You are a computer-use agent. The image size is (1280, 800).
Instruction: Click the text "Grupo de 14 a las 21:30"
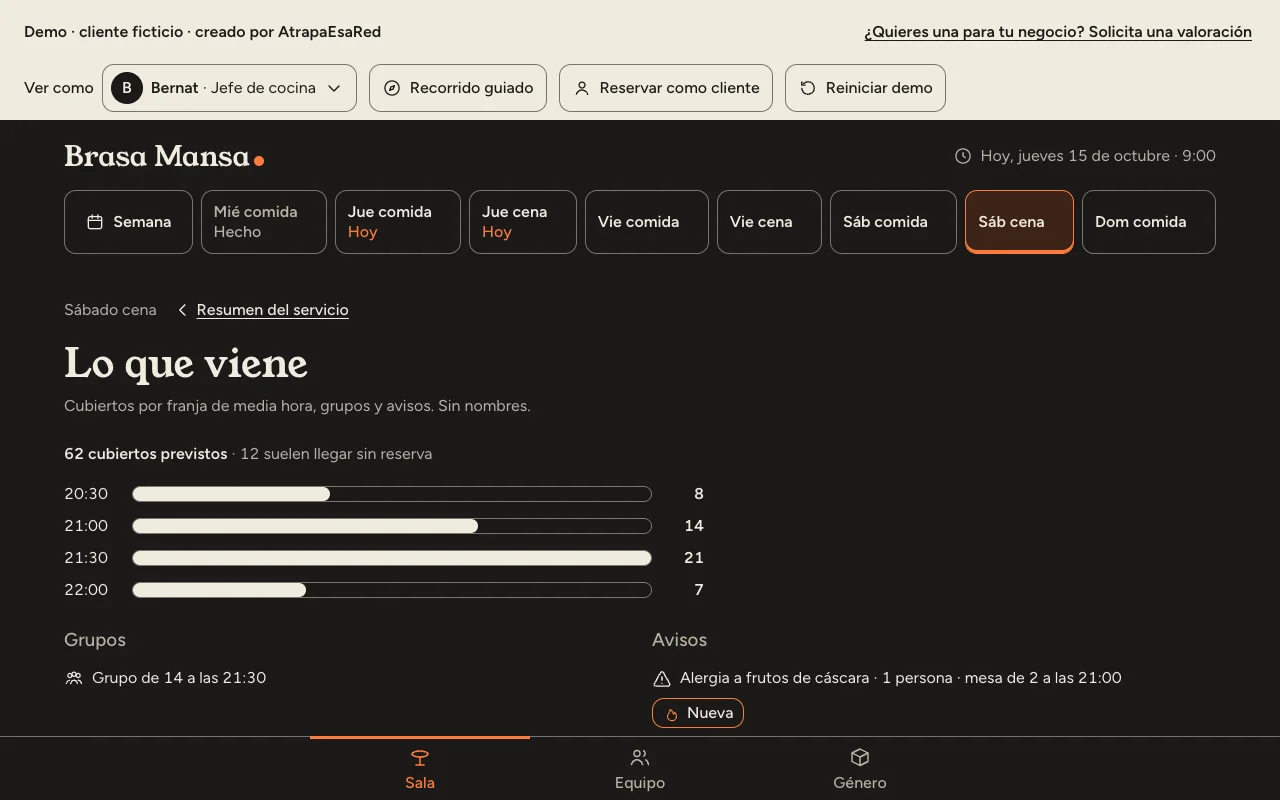[x=179, y=678]
